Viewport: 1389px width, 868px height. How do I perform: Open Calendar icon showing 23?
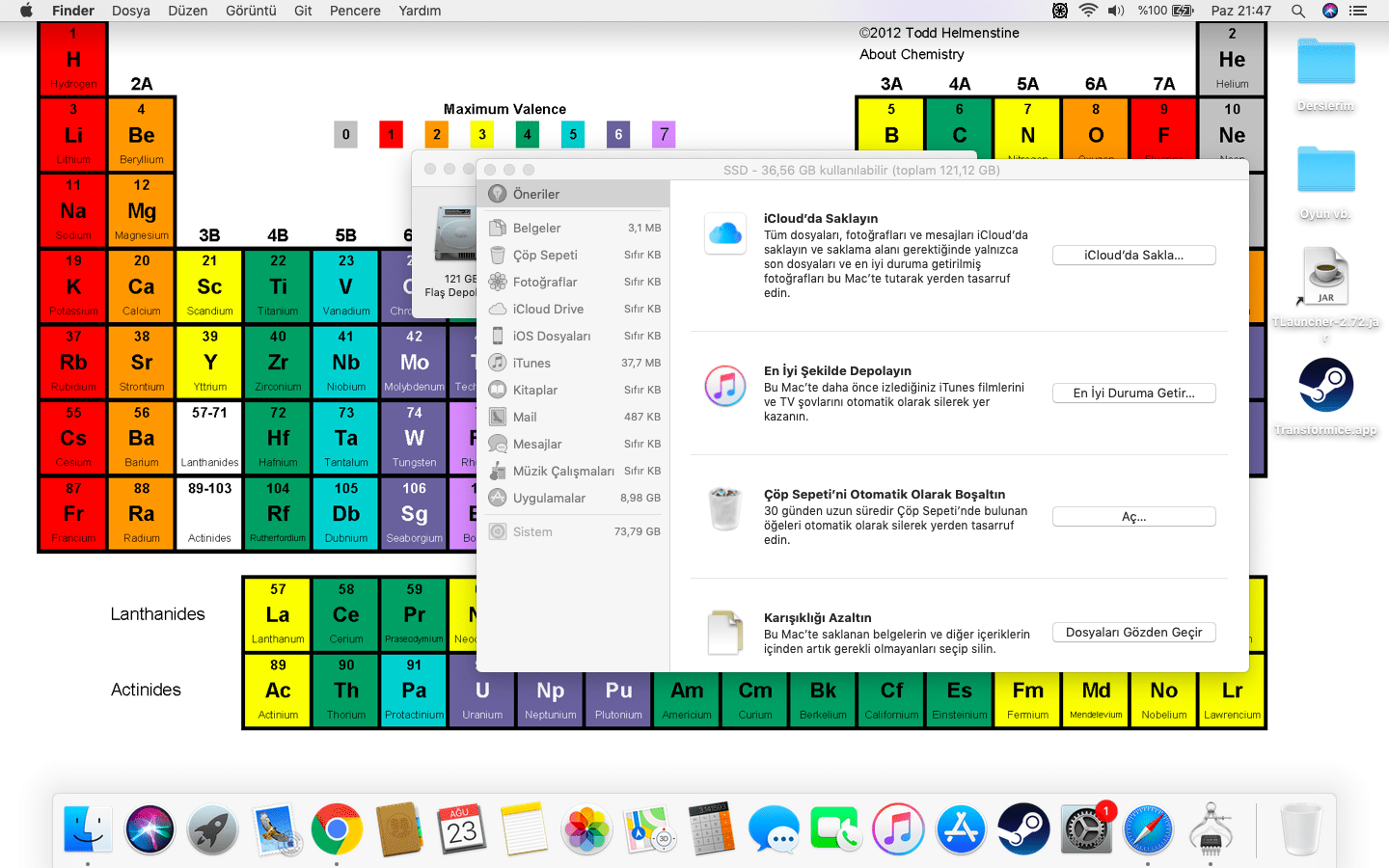click(462, 828)
